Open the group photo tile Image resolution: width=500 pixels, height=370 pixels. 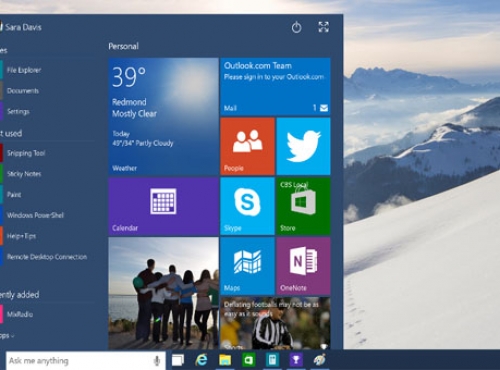(163, 293)
